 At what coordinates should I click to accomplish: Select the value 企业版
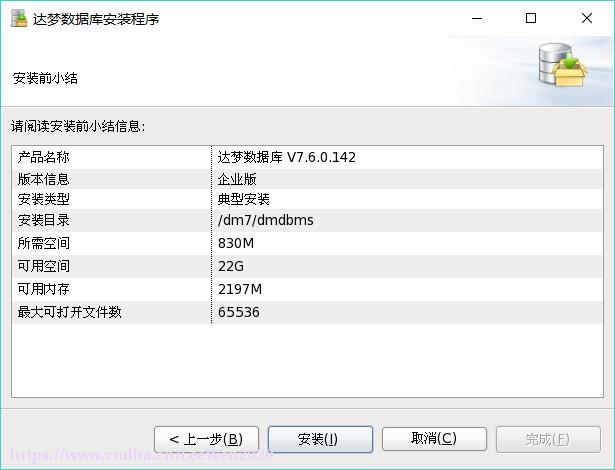pos(237,179)
